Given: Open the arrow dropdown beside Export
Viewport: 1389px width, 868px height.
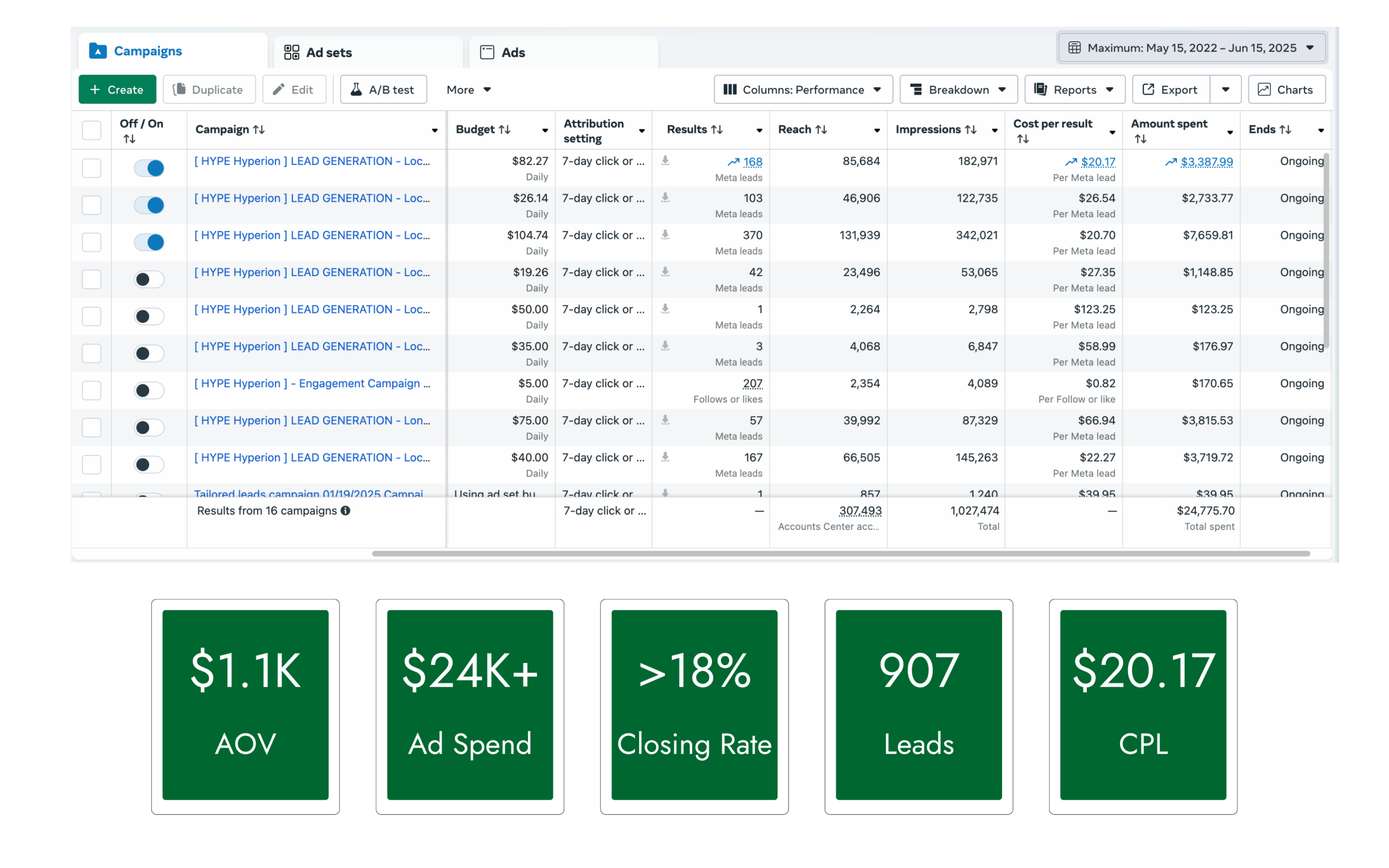Looking at the screenshot, I should 1226,90.
